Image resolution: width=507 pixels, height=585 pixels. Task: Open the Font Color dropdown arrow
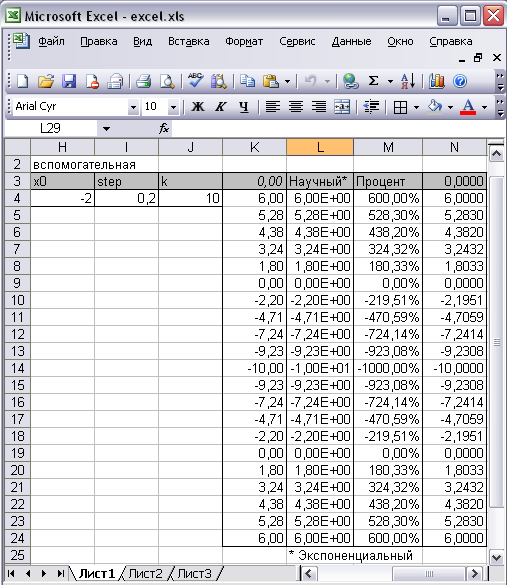point(484,107)
